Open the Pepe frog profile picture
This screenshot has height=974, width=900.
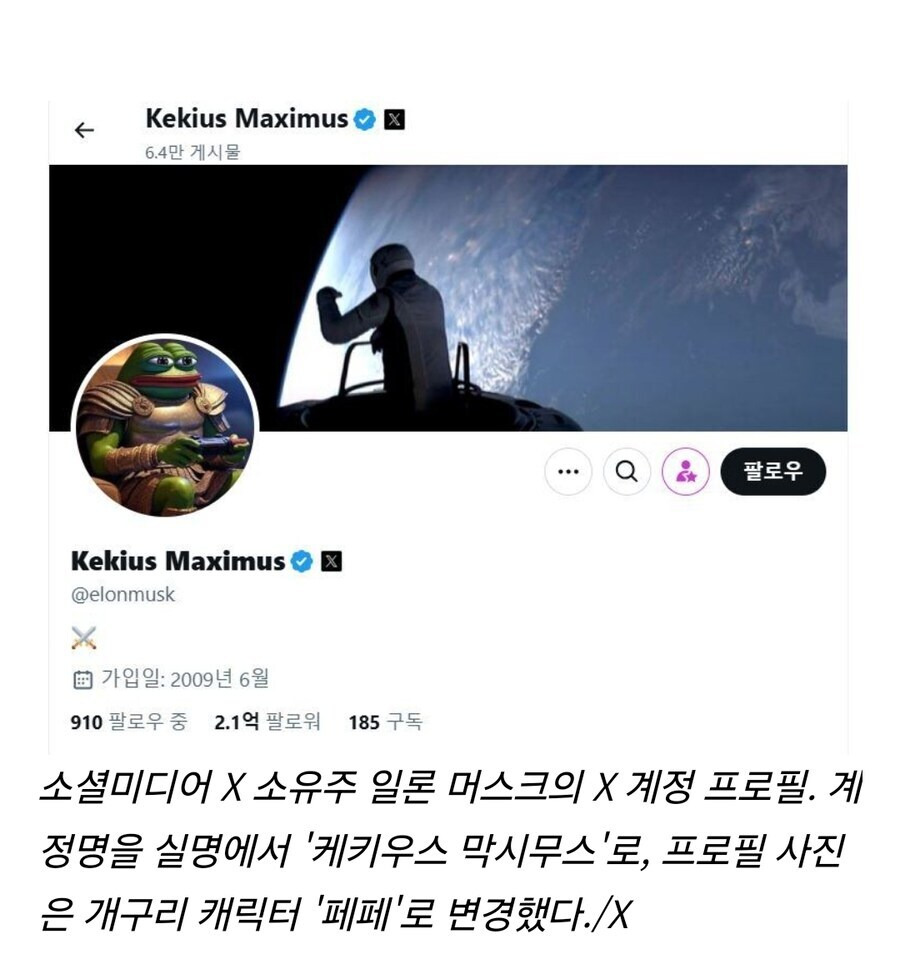click(x=165, y=427)
